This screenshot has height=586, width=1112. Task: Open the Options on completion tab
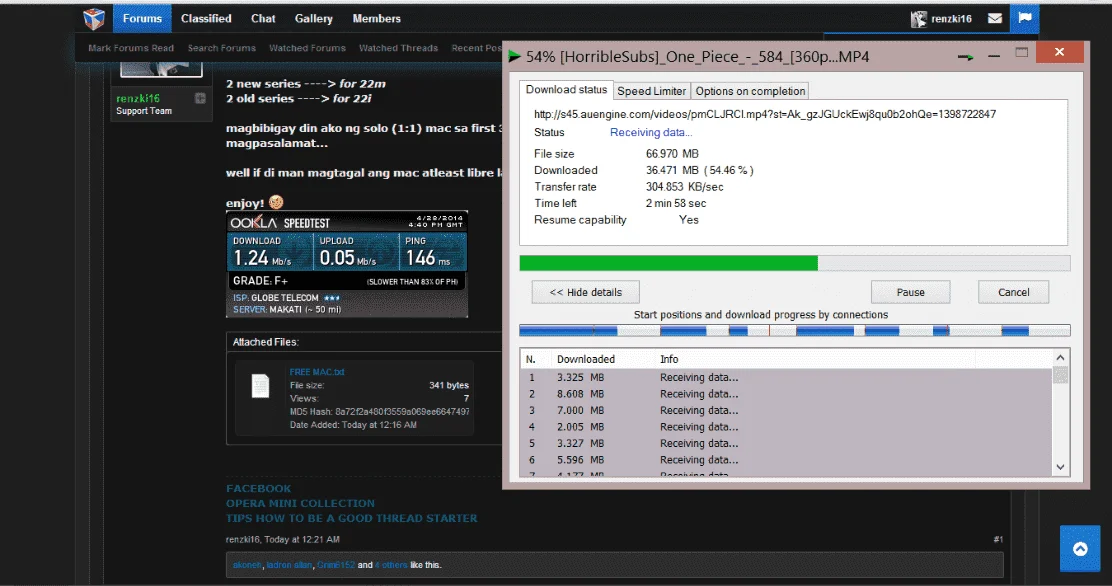[750, 91]
